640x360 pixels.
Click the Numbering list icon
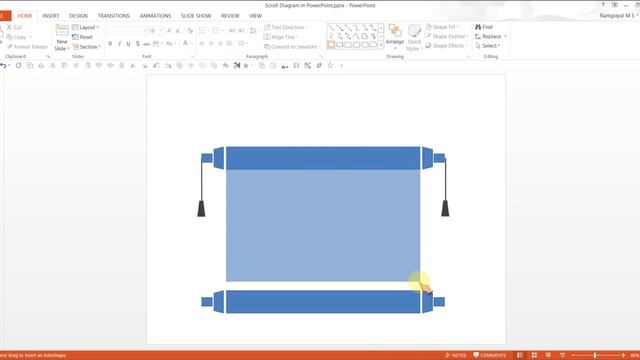tap(217, 31)
